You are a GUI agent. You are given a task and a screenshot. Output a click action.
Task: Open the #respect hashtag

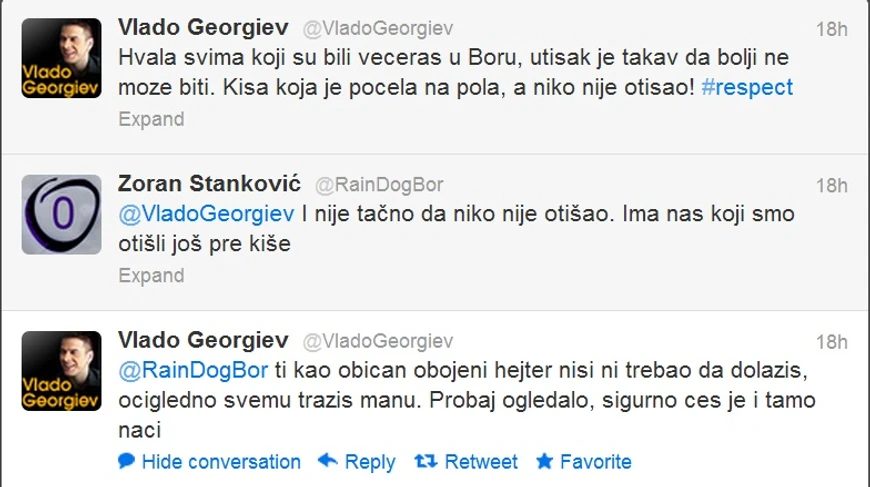(746, 87)
